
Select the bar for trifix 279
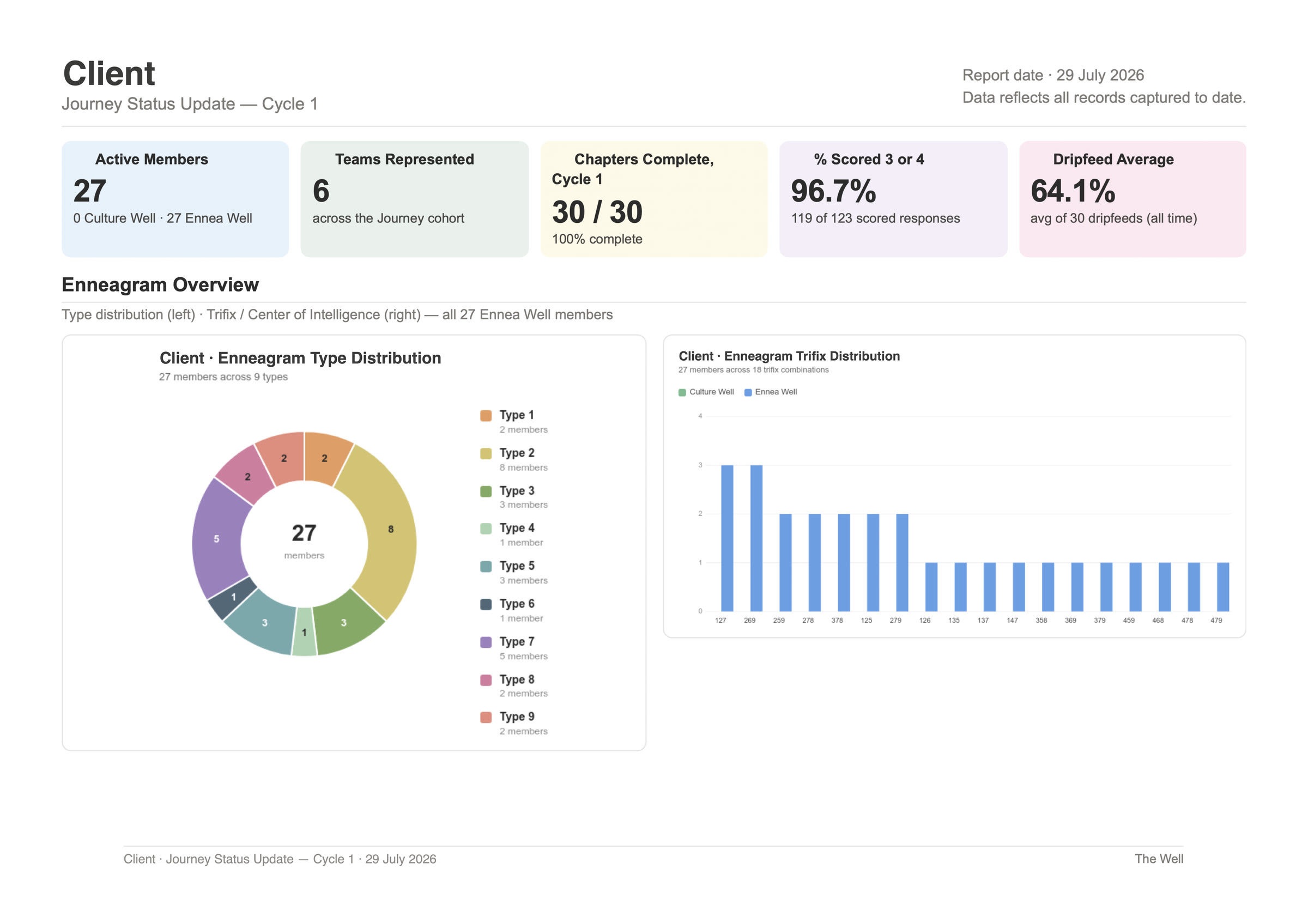[x=902, y=563]
